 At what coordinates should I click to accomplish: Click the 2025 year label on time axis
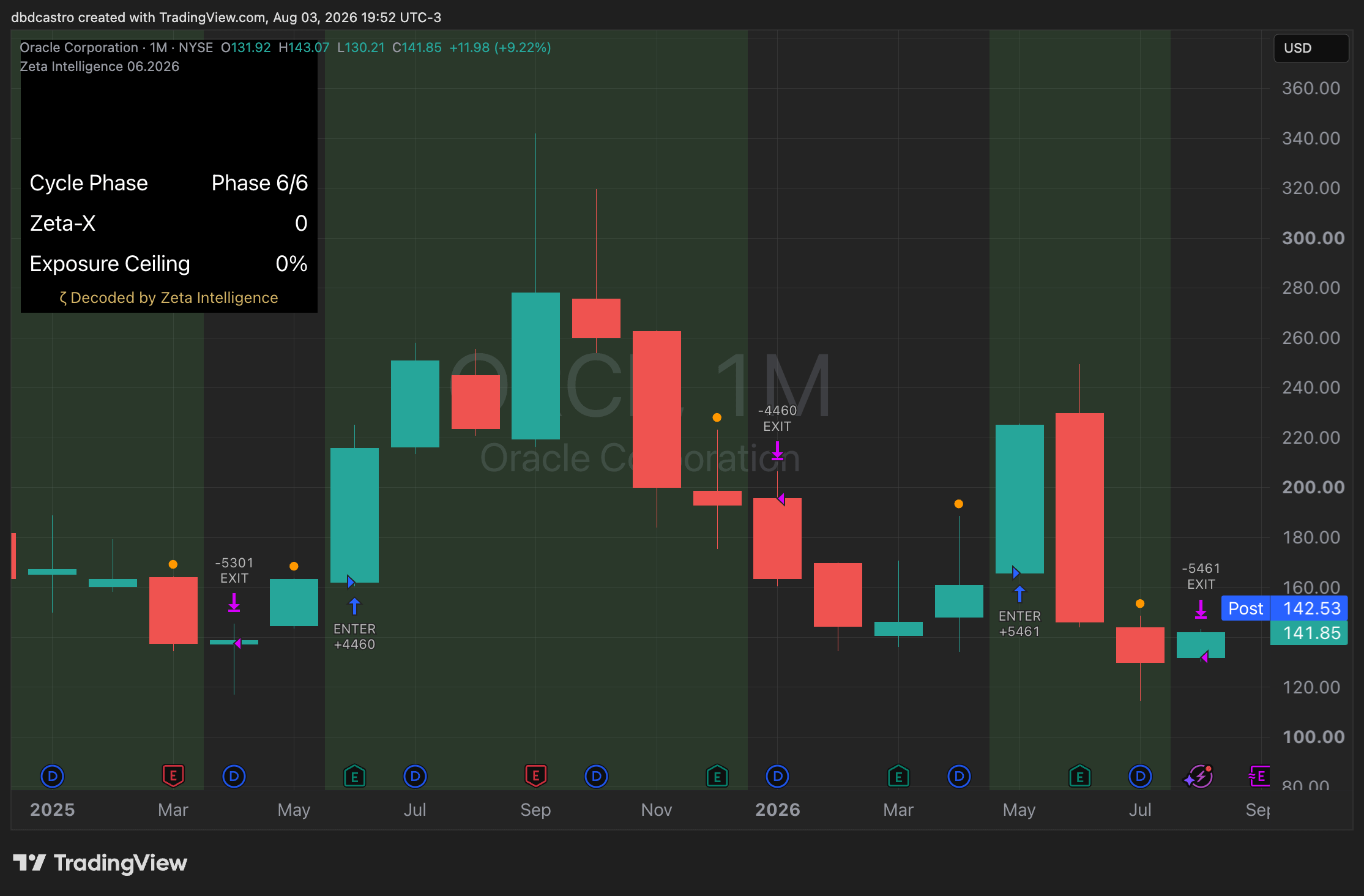(53, 810)
